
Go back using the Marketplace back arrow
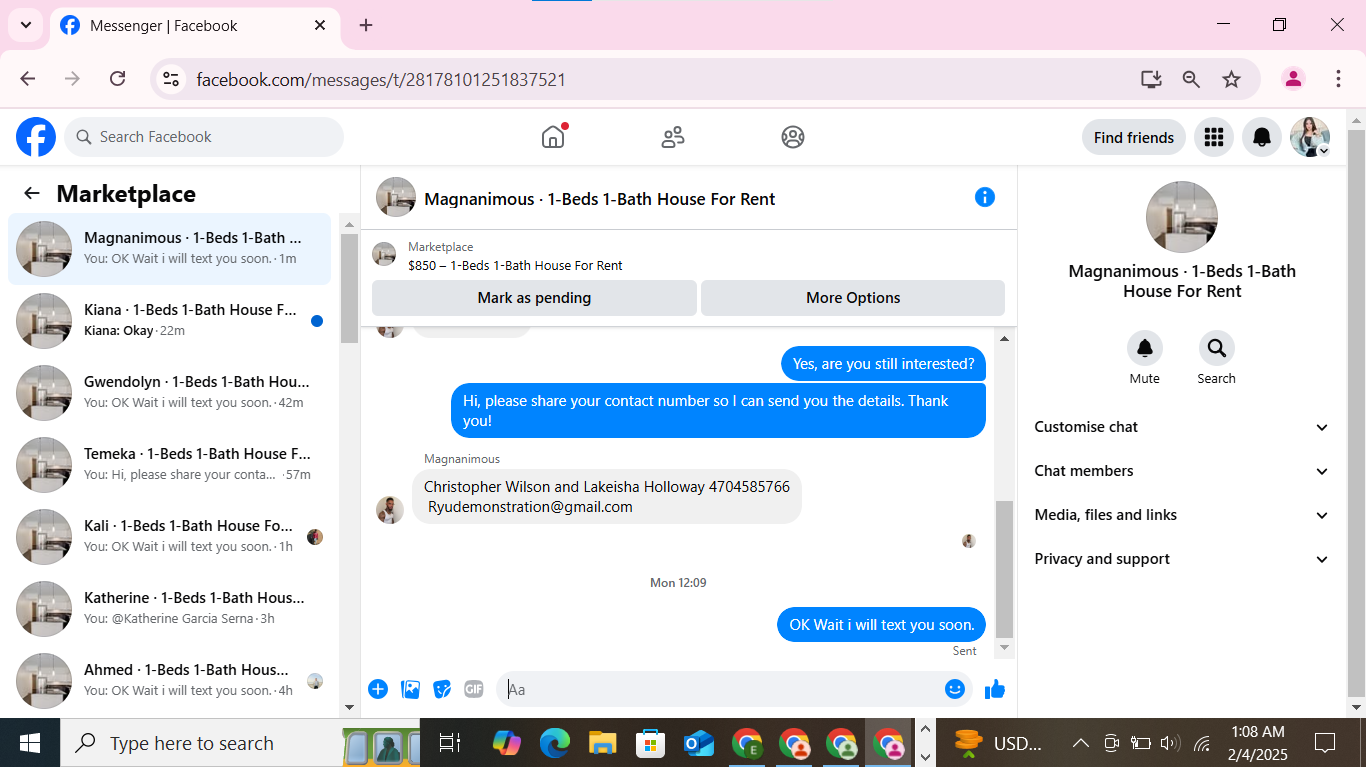point(32,194)
